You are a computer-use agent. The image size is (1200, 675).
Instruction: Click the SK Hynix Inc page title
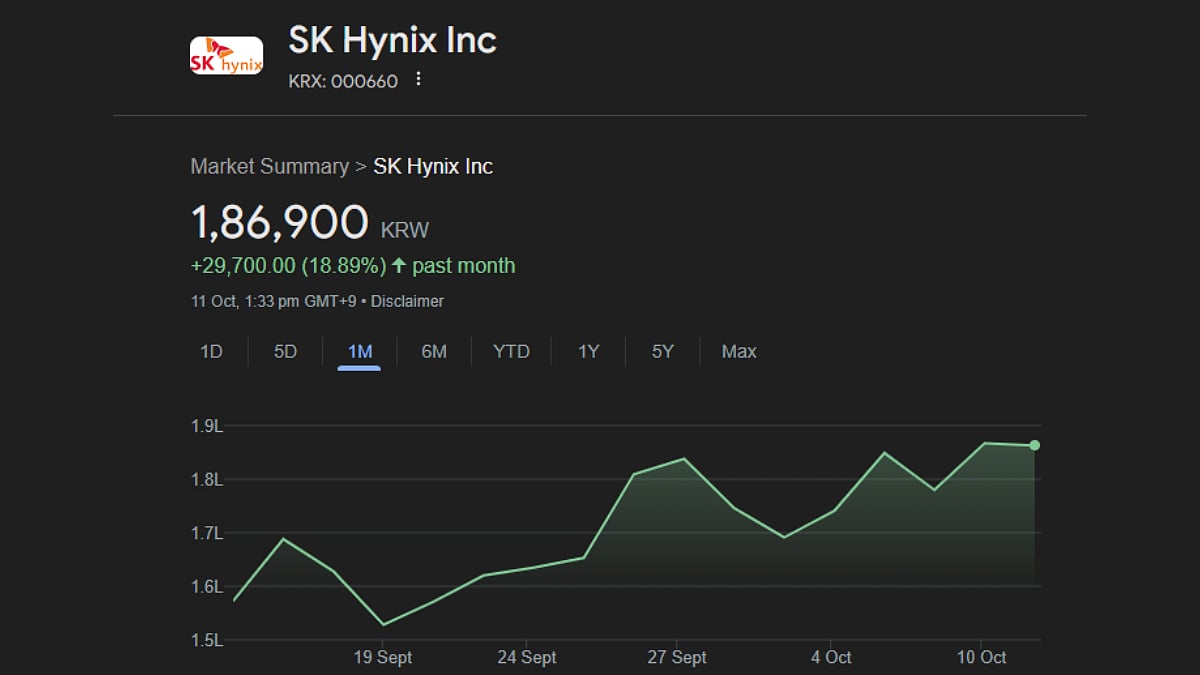(x=392, y=41)
